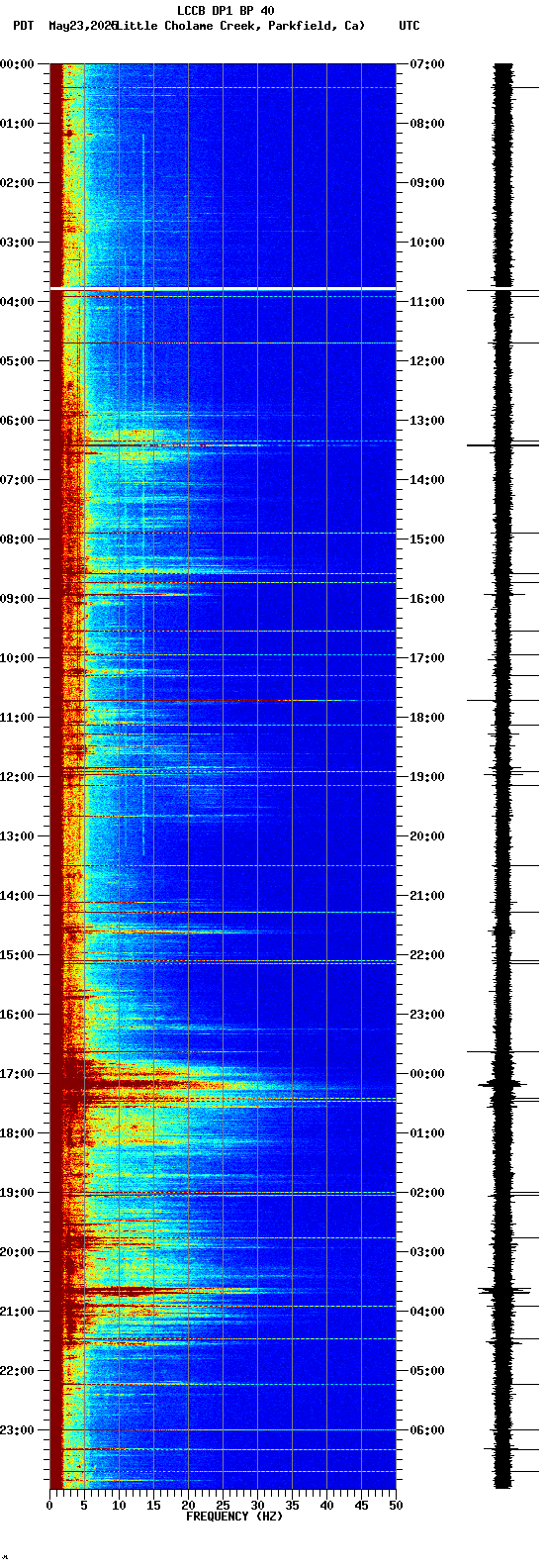
Task: Click the '19:00' UTC time label
Action: (426, 777)
